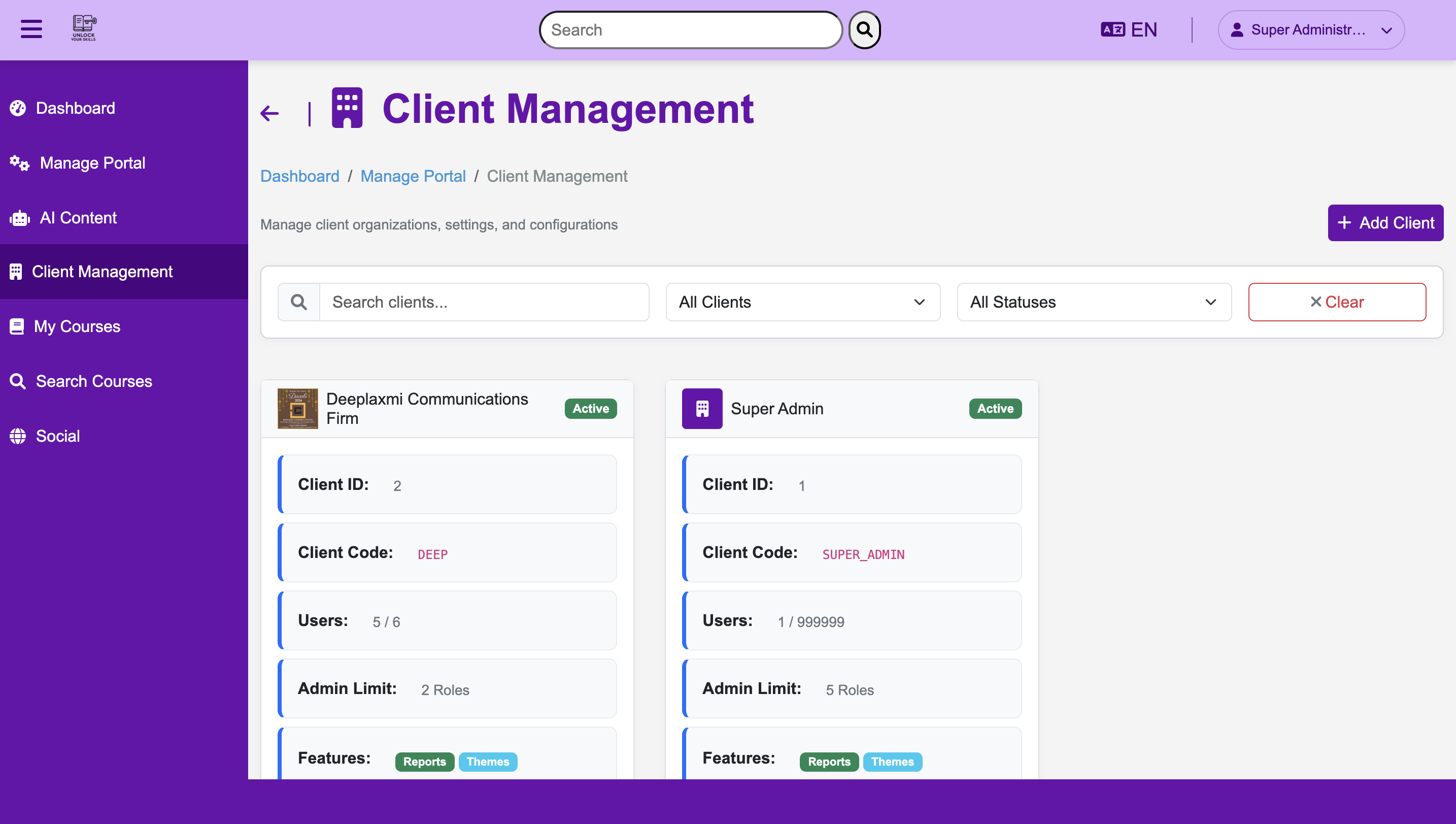Screen dimensions: 1456x824
Task: Open Manage Portal breadcrumb link
Action: [413, 176]
